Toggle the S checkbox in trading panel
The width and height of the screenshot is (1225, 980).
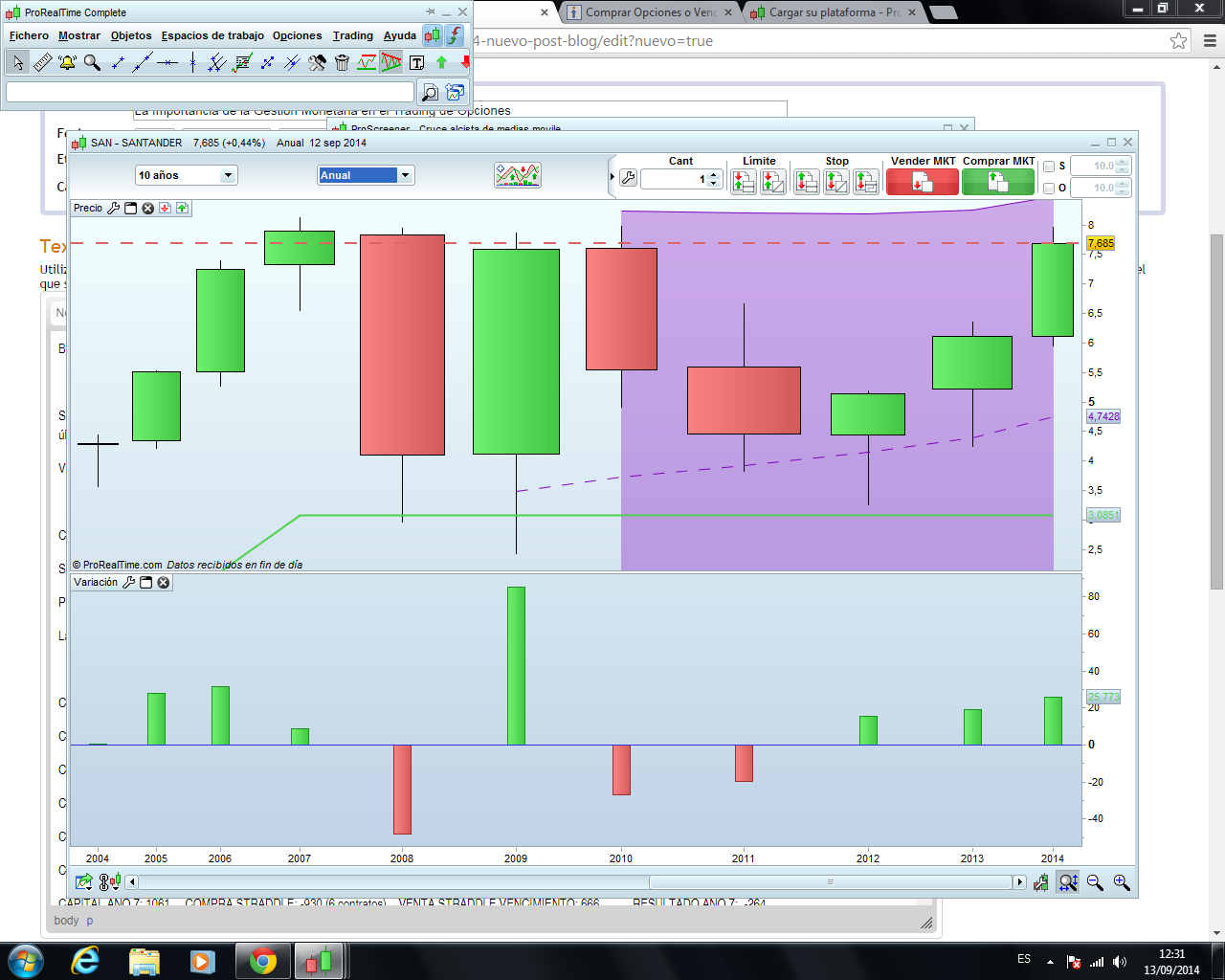coord(1049,167)
